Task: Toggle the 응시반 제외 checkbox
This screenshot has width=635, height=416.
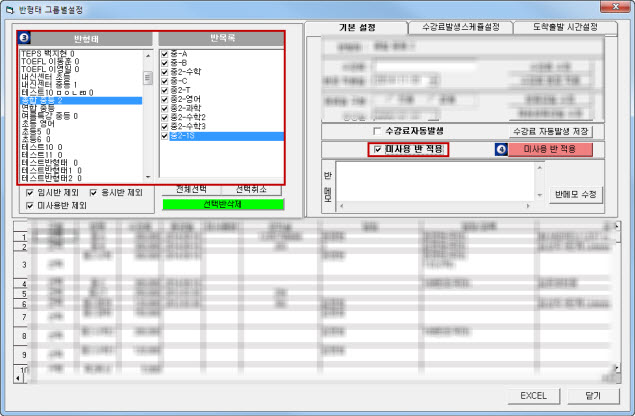Action: tap(94, 192)
